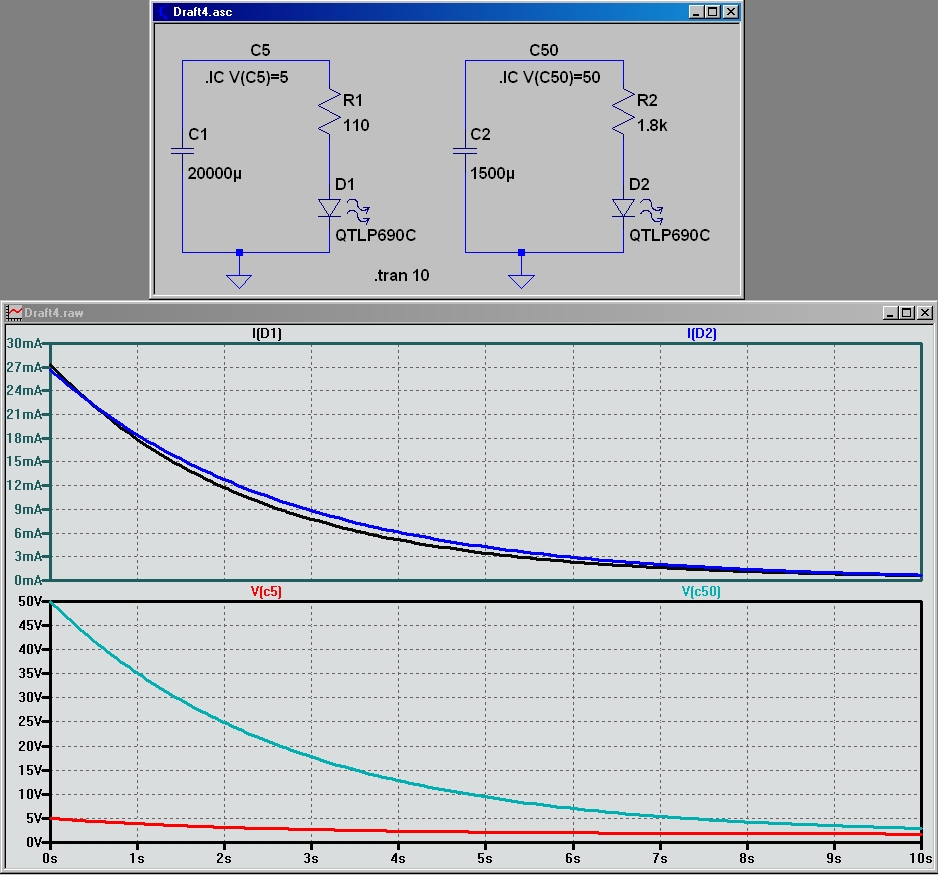This screenshot has height=875, width=938.
Task: Click the C50 net label
Action: click(544, 50)
